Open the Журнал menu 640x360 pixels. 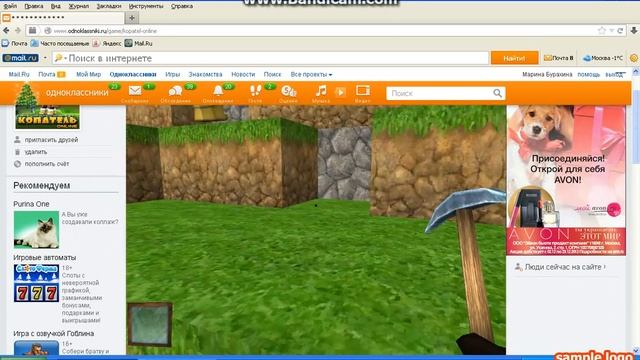coord(78,6)
